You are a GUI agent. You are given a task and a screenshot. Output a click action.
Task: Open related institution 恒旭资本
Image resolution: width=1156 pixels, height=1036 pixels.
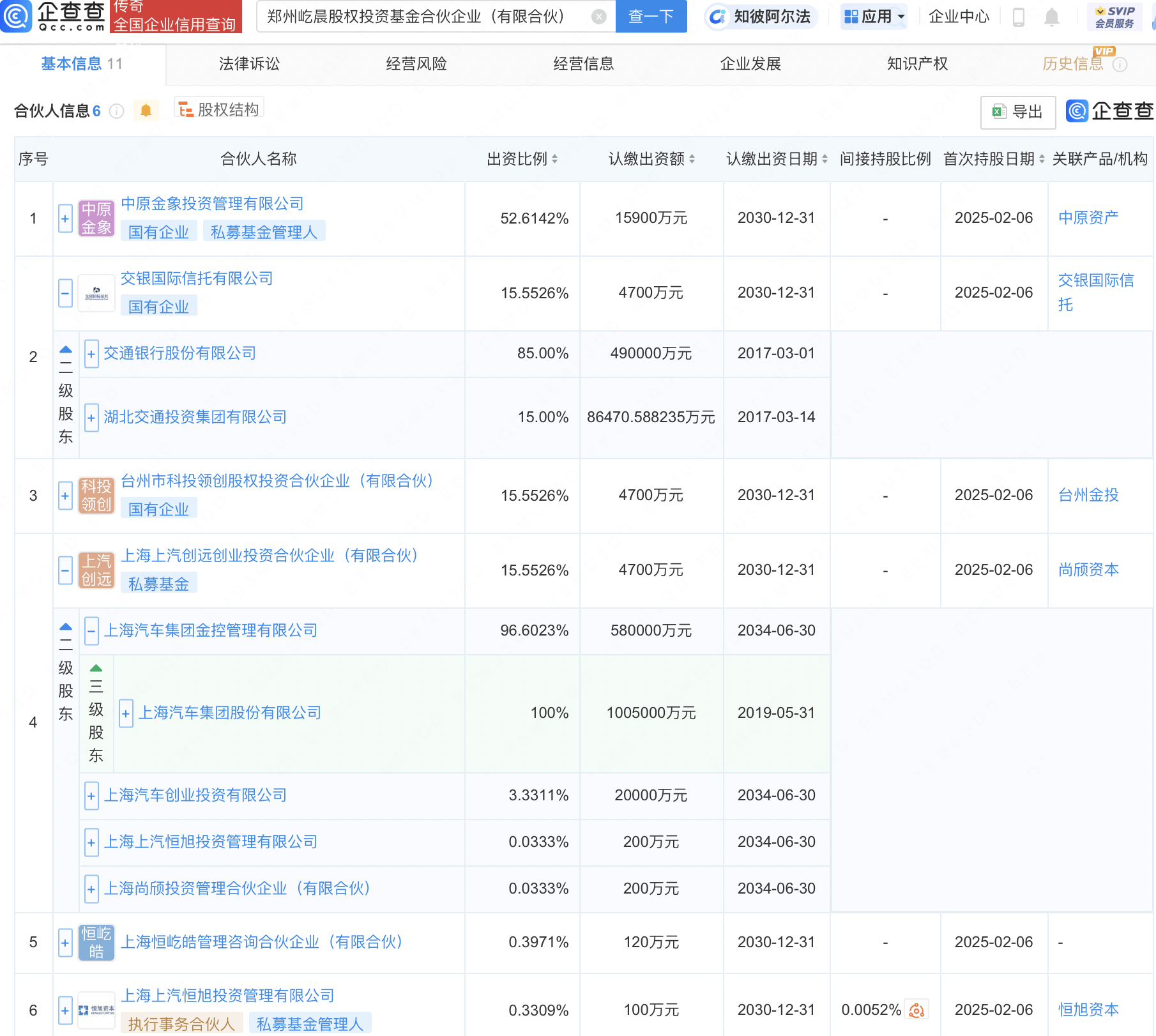(x=1088, y=1010)
